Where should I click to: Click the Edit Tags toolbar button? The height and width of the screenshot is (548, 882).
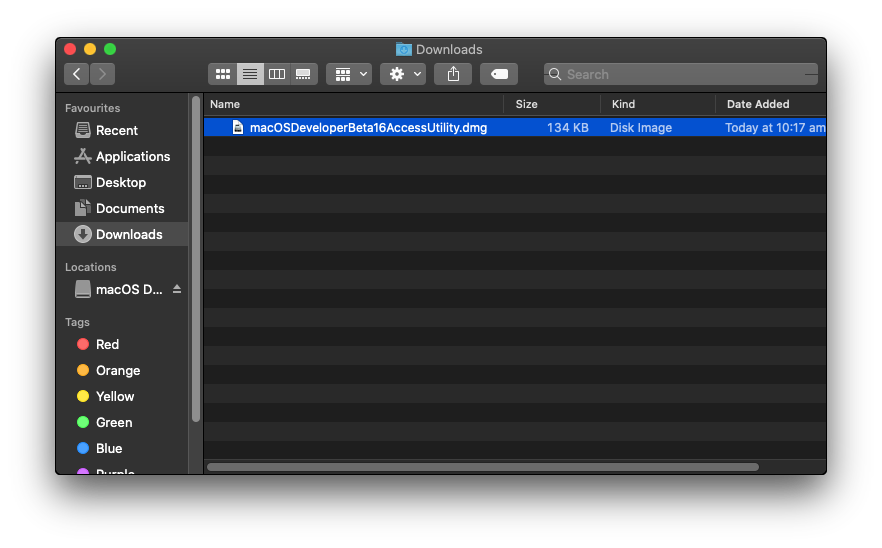click(x=499, y=74)
